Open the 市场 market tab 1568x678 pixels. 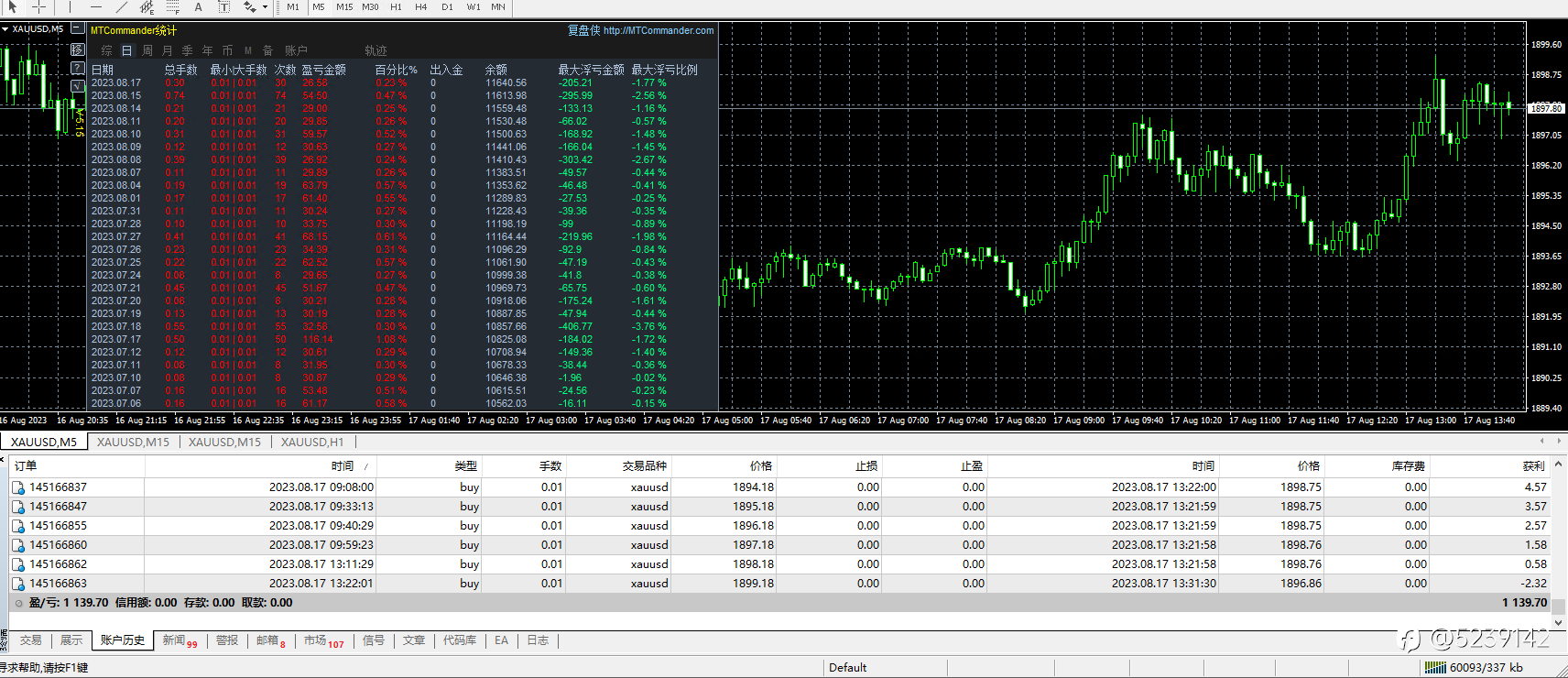[323, 640]
